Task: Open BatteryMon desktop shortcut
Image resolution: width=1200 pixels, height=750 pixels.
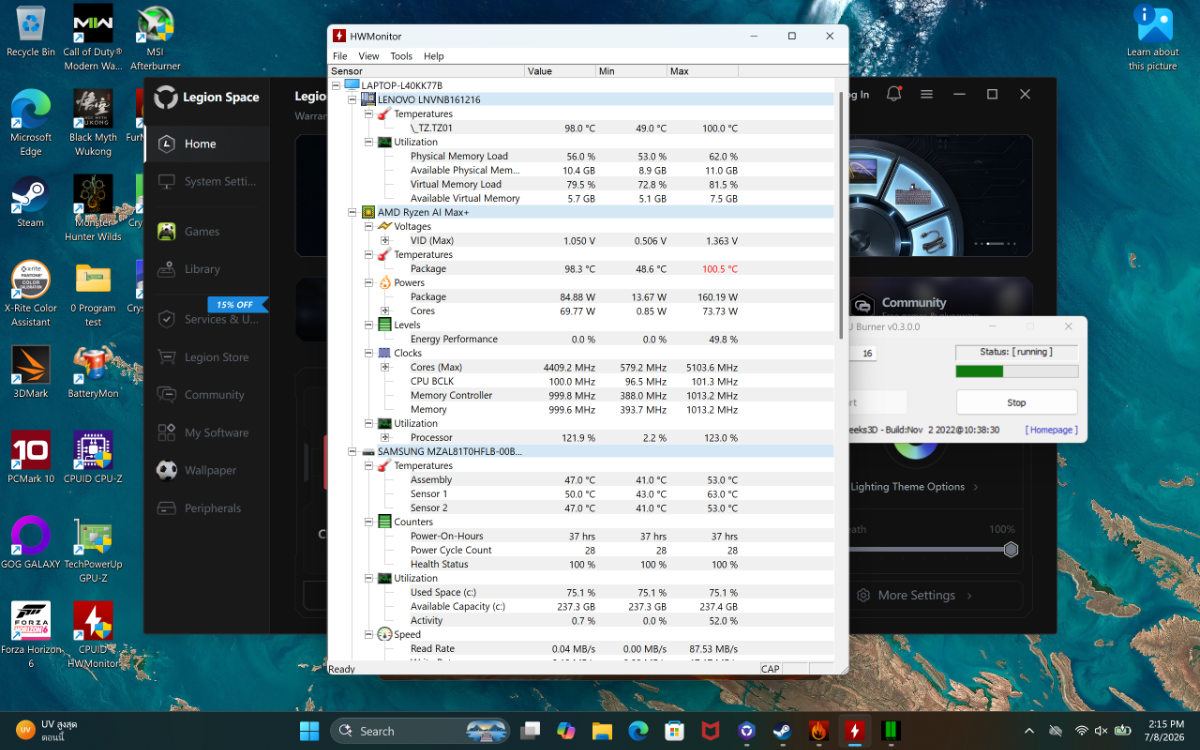Action: pyautogui.click(x=93, y=372)
